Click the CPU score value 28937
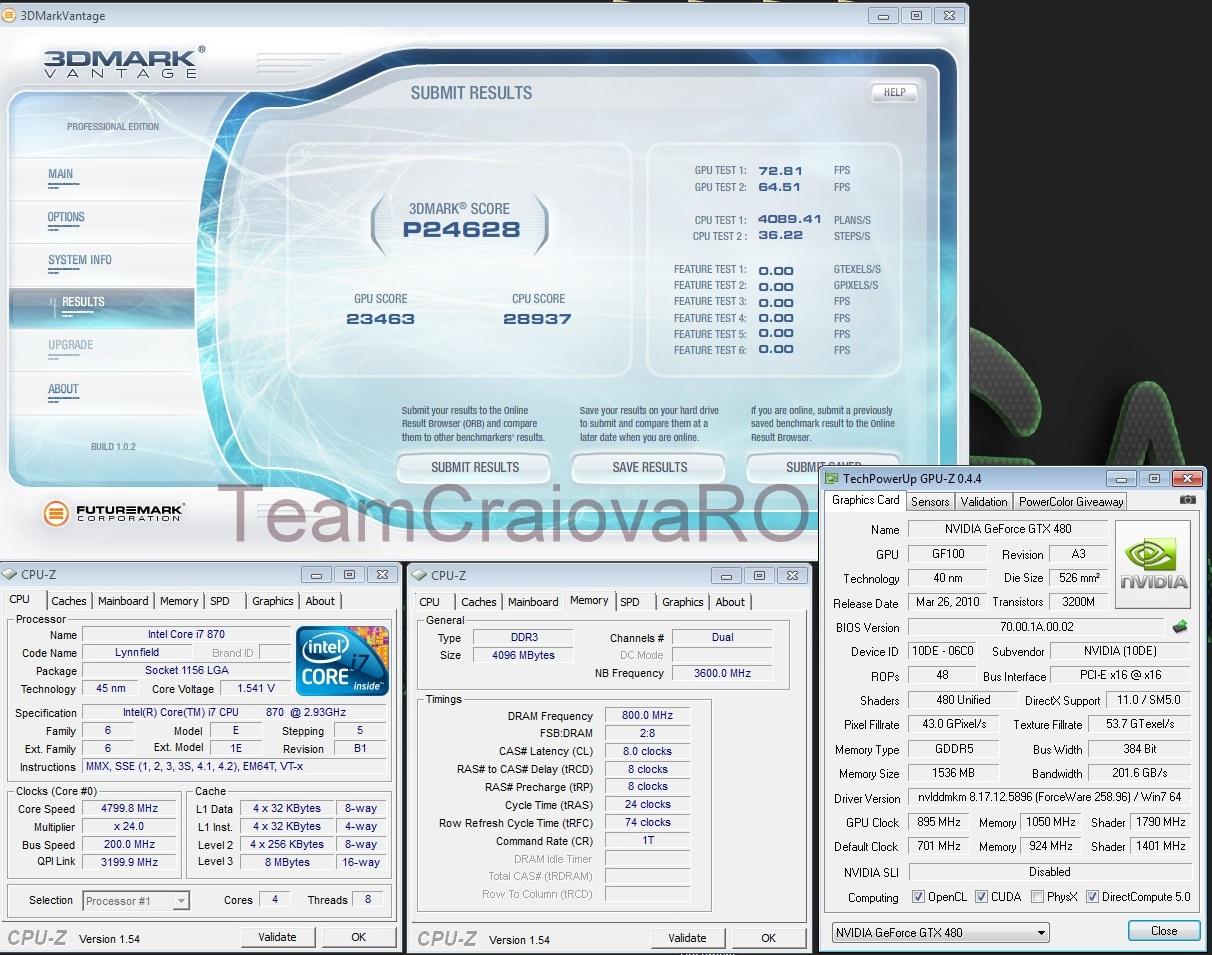Image resolution: width=1212 pixels, height=955 pixels. click(x=537, y=319)
